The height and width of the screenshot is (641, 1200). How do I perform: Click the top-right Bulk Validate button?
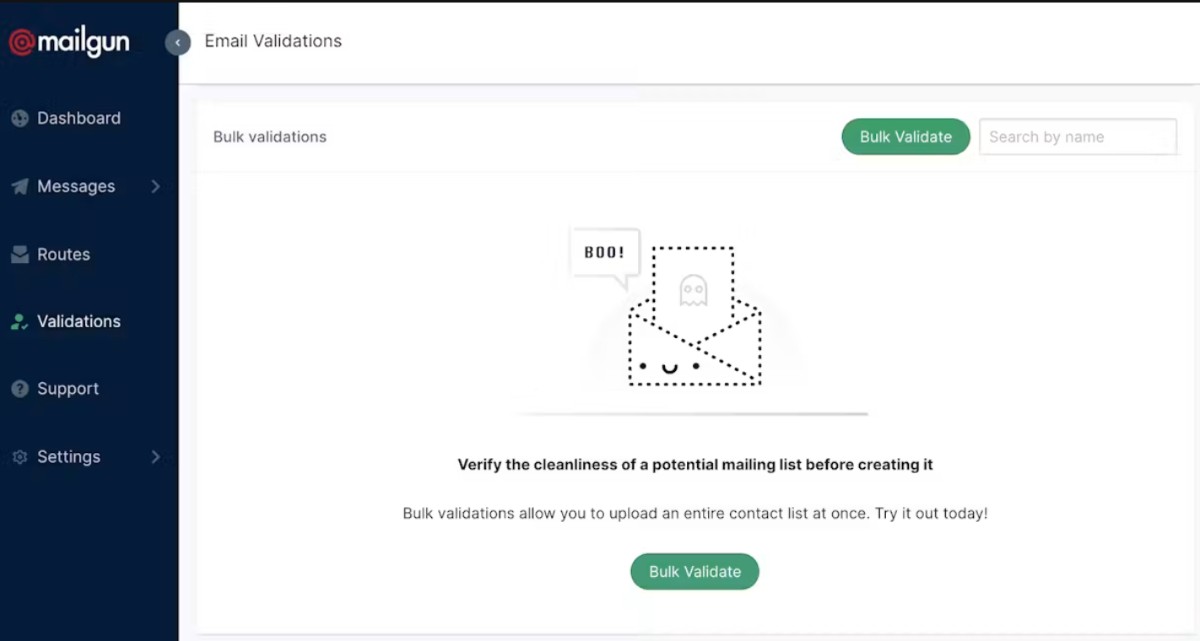906,137
